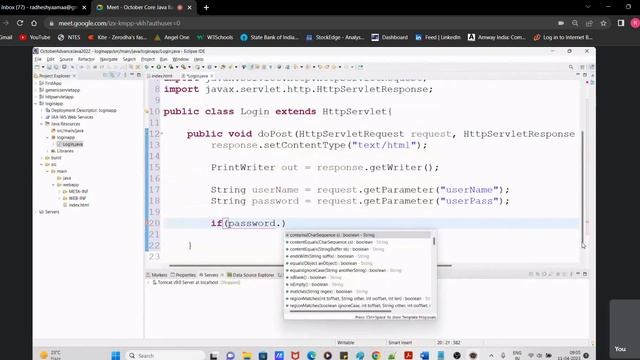Image resolution: width=640 pixels, height=360 pixels.
Task: Open the Edit menu in Eclipse
Action: 50,59
